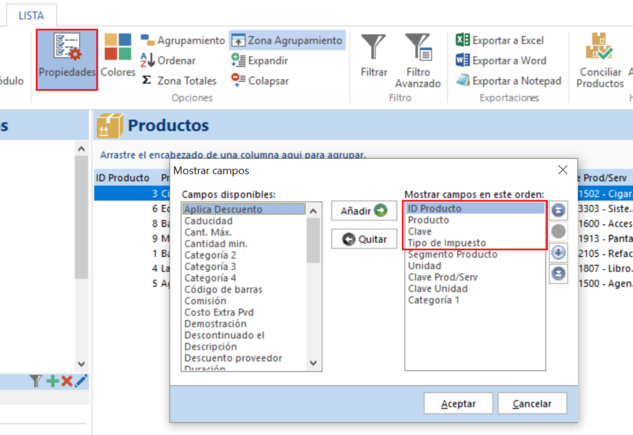Click the gray move-up circle button
The height and width of the screenshot is (435, 633).
(558, 232)
